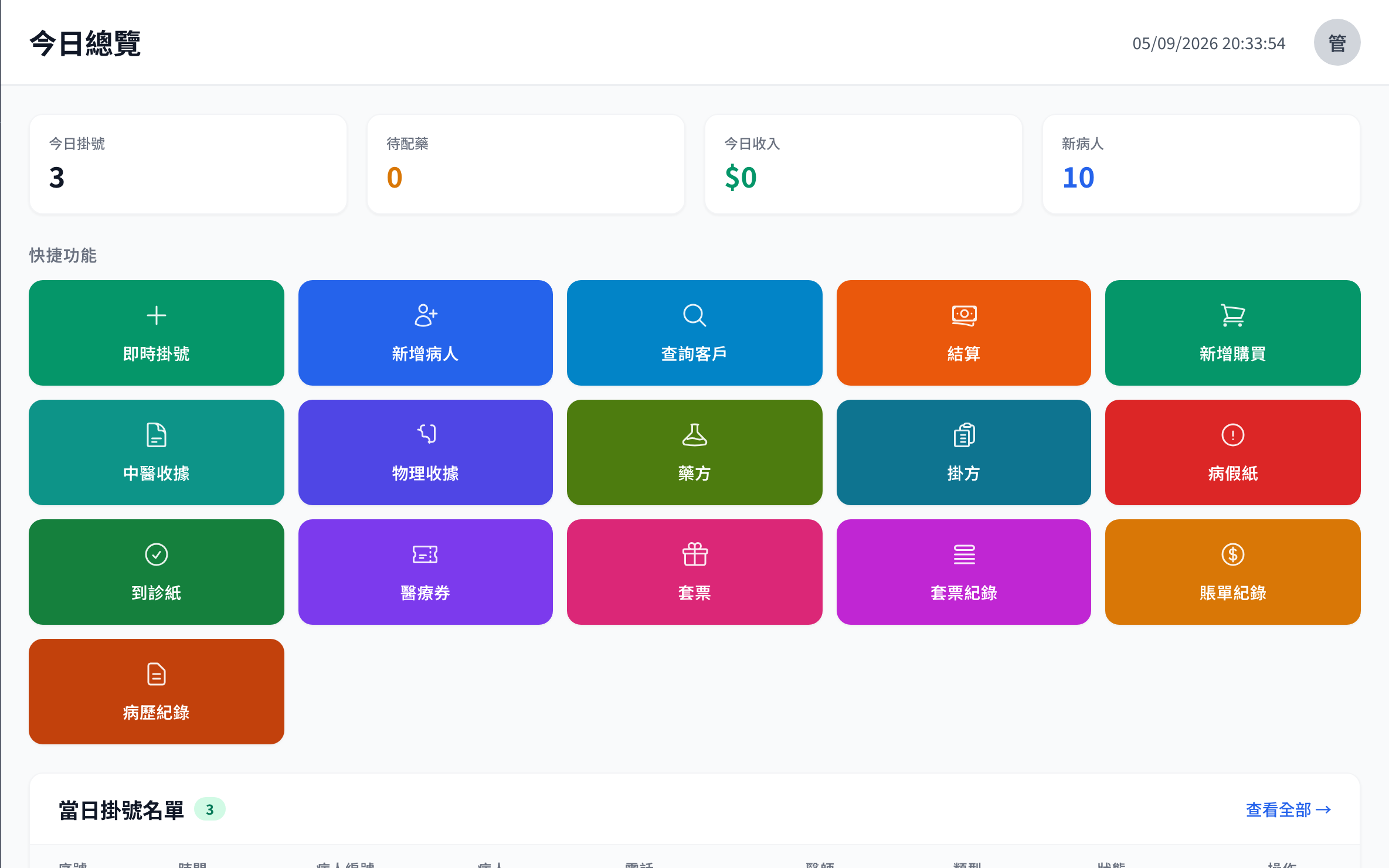Open the 新增病人 quick action

point(426,333)
